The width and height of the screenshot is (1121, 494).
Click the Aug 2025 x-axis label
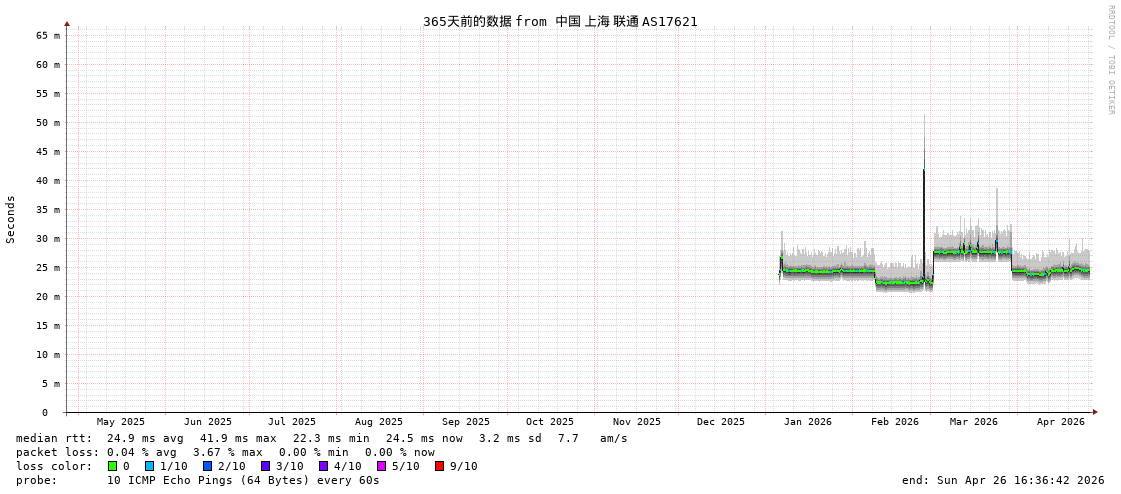379,422
